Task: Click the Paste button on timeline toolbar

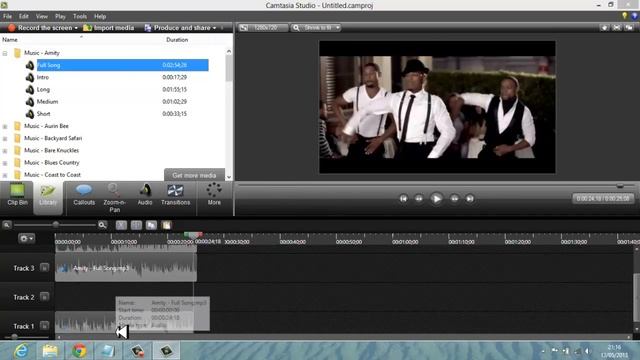Action: click(167, 225)
